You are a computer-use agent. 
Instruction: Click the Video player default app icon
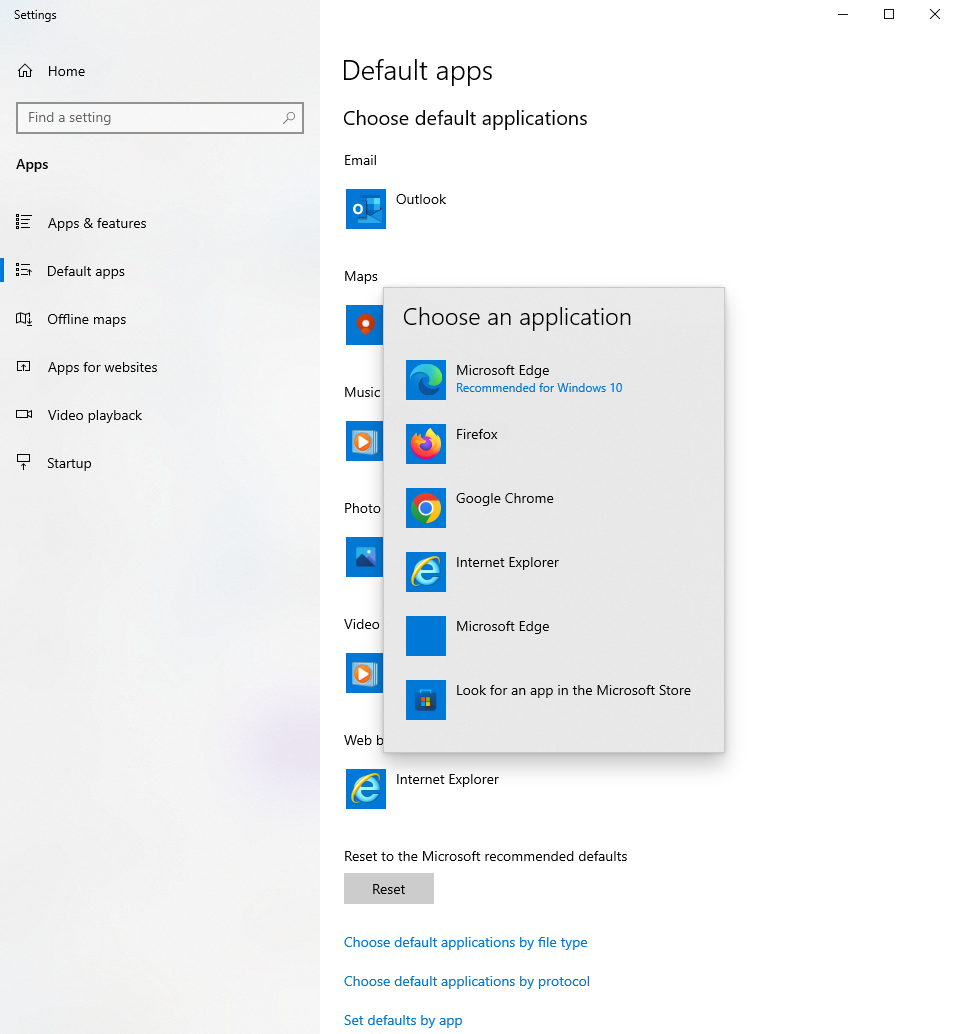click(364, 673)
